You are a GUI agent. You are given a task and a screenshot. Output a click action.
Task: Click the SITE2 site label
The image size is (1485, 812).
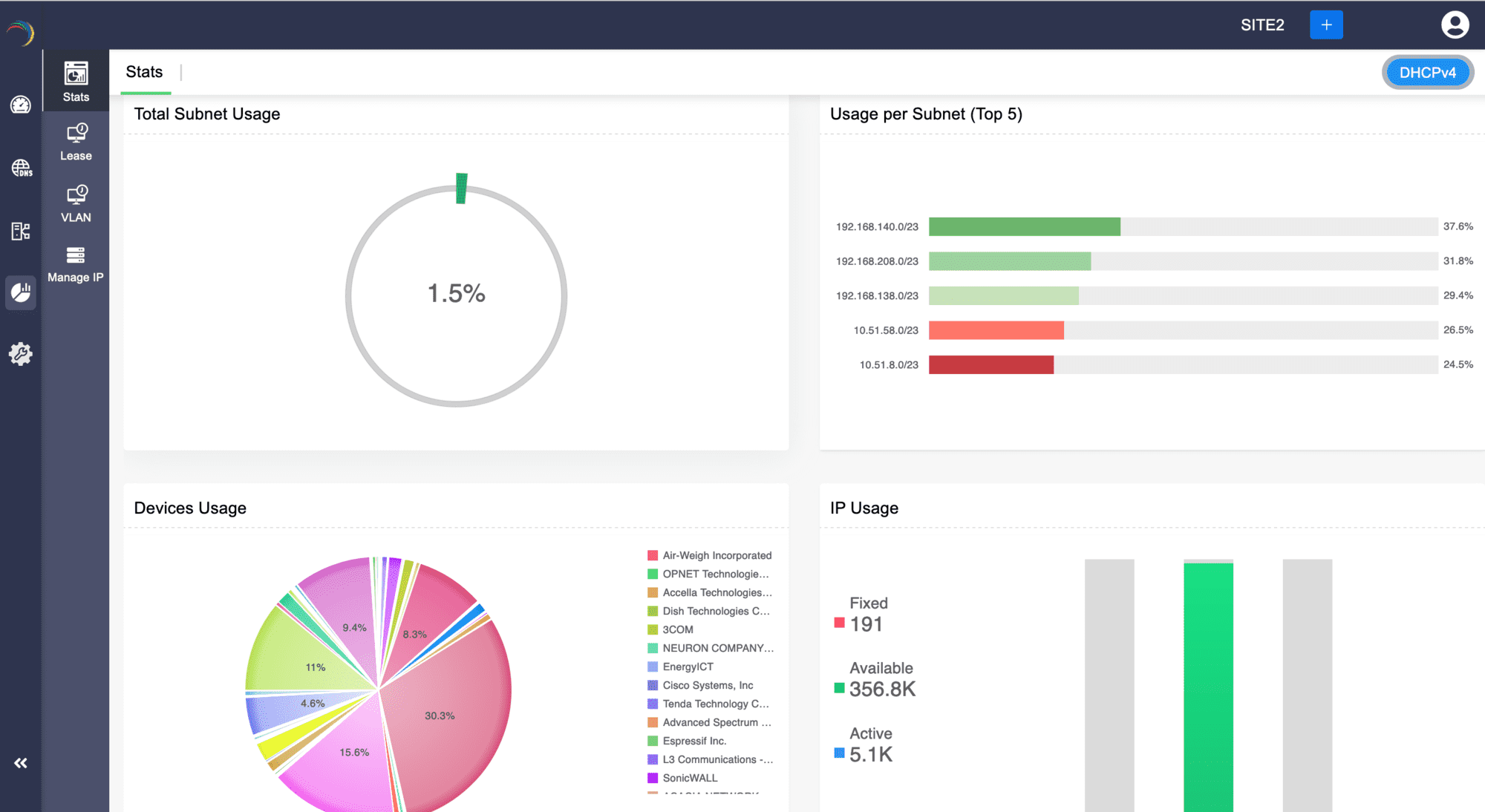[x=1262, y=25]
